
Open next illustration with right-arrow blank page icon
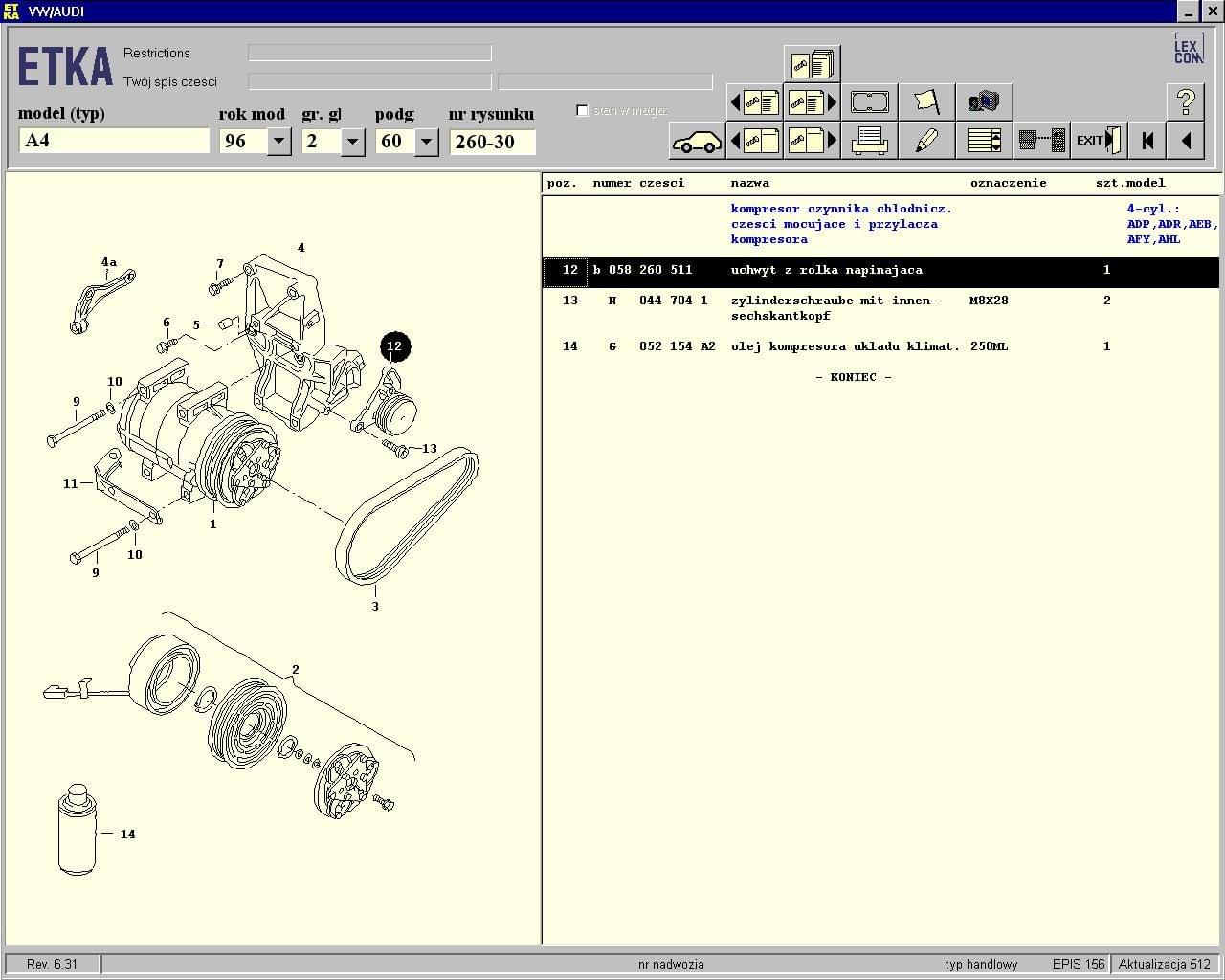tap(813, 141)
